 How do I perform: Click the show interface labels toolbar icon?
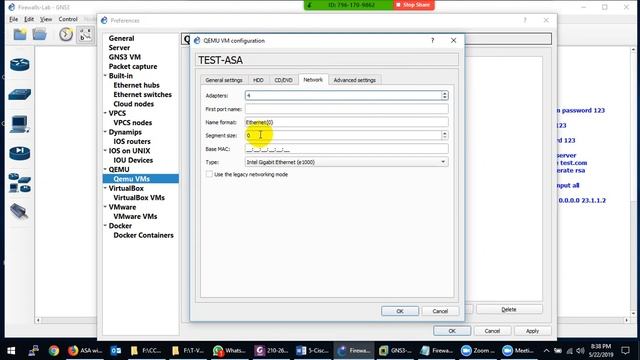click(85, 34)
